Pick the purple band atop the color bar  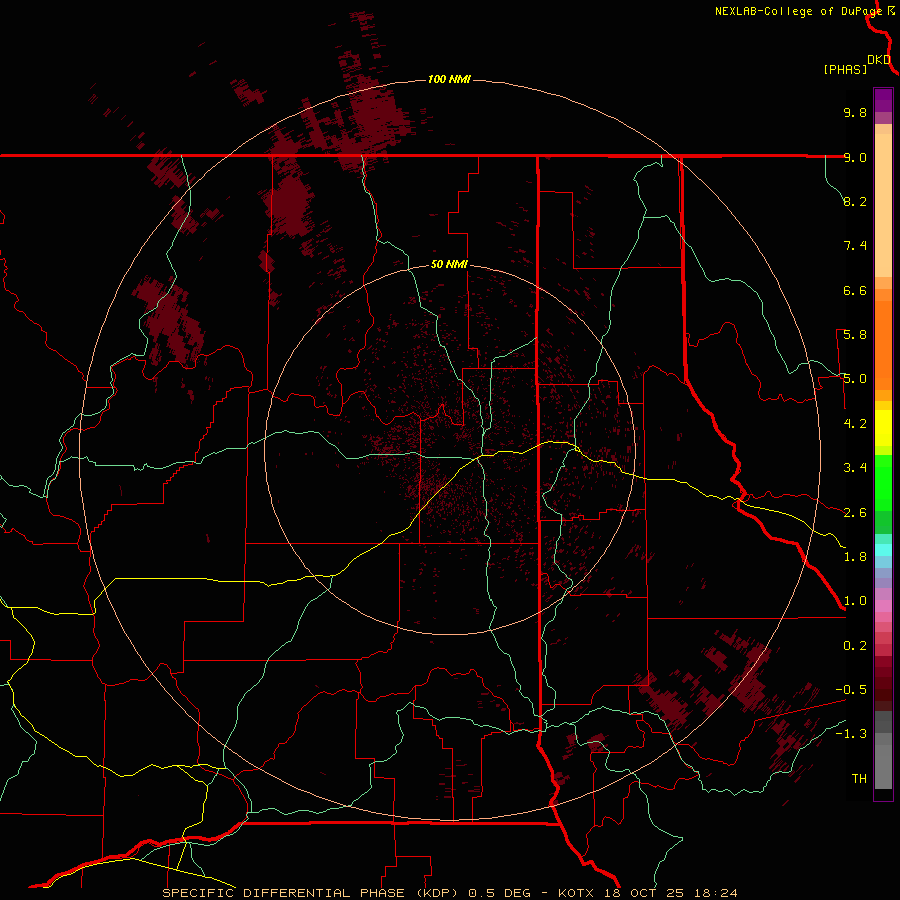(x=883, y=100)
